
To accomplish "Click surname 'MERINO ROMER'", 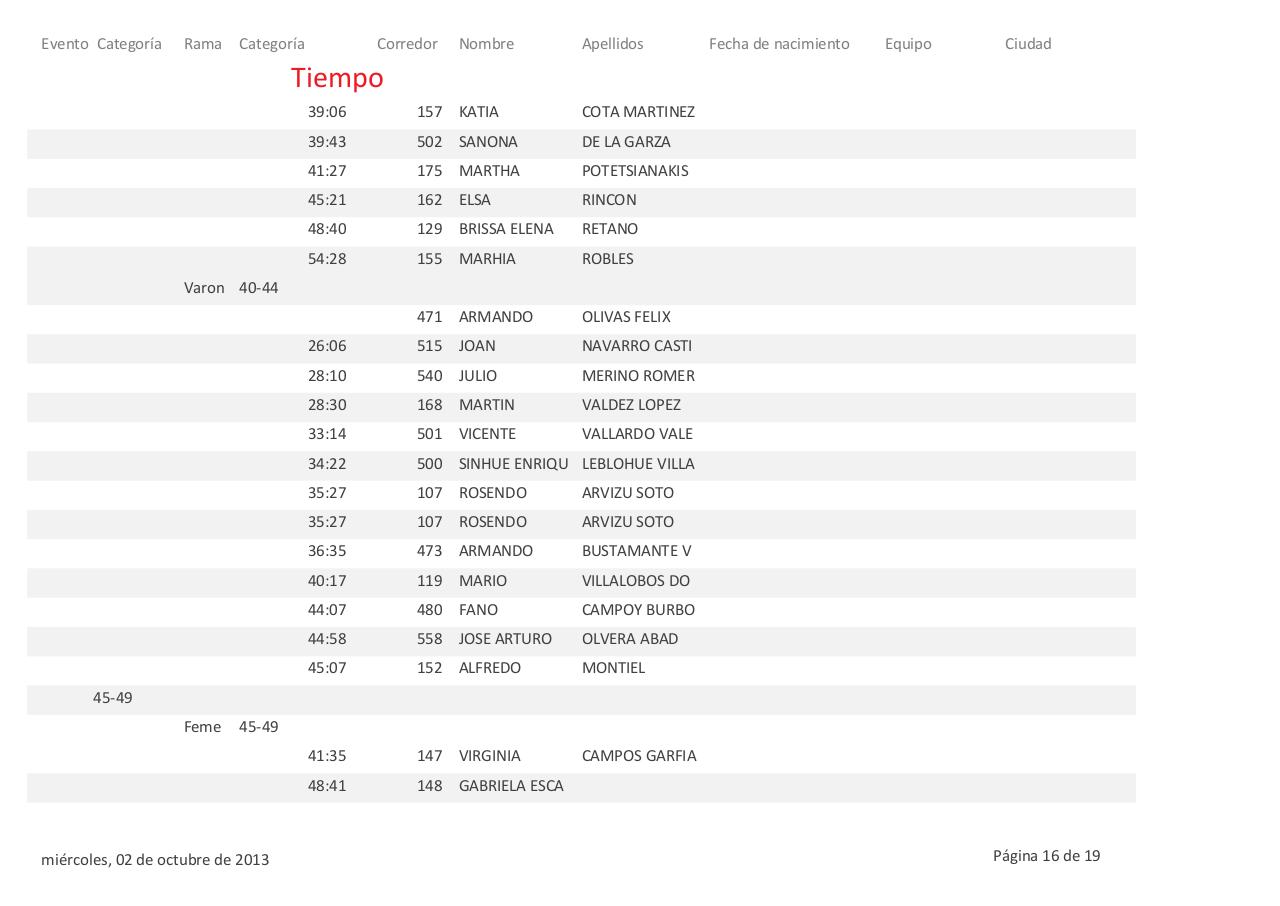I will [638, 376].
